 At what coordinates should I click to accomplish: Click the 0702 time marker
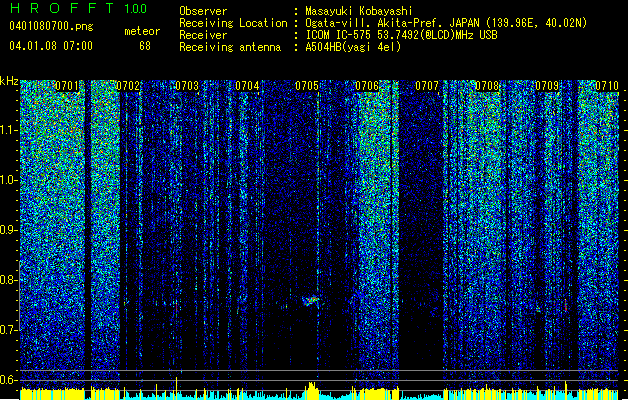click(x=127, y=86)
